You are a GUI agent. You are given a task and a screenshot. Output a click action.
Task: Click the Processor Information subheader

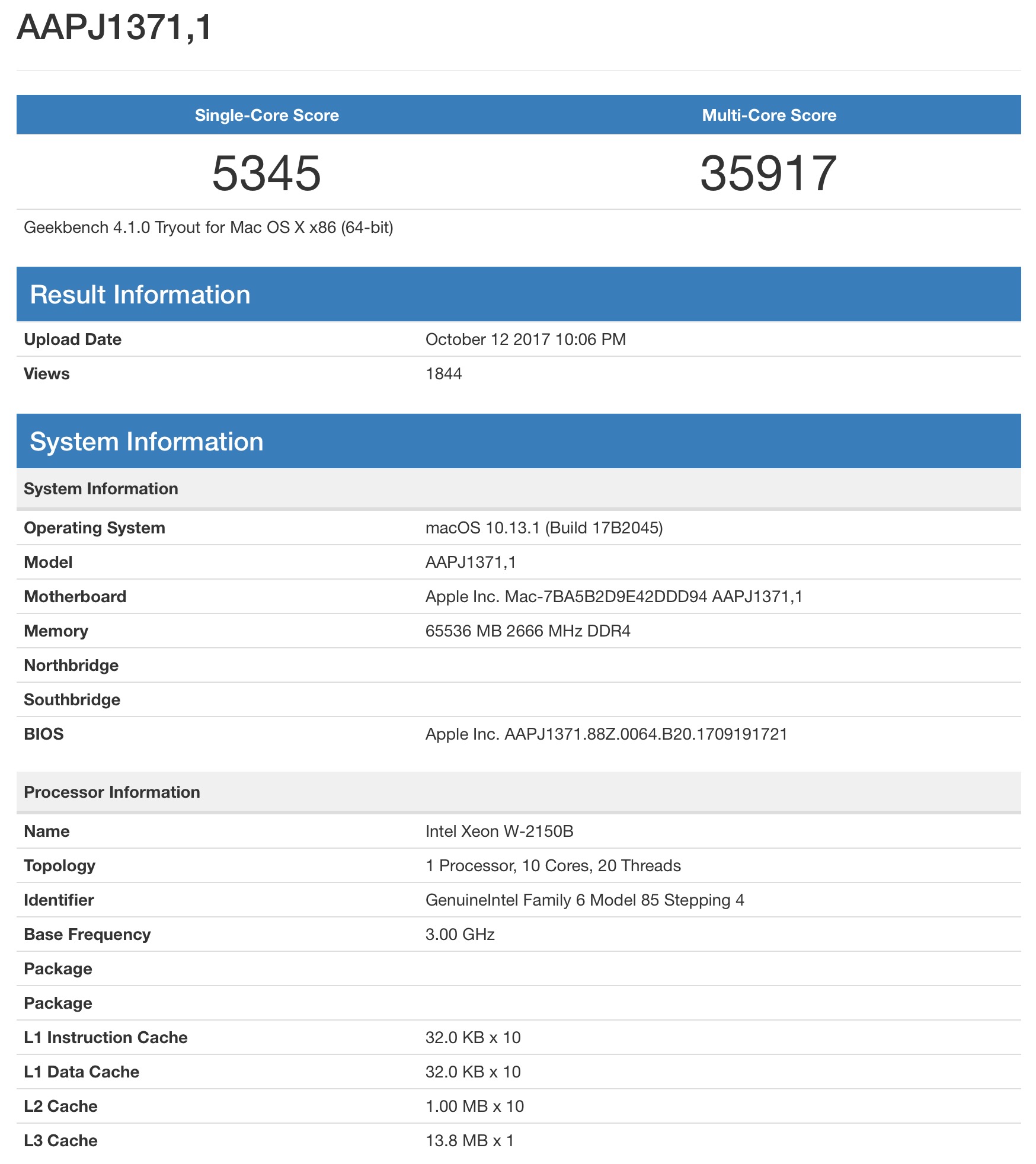pyautogui.click(x=112, y=792)
